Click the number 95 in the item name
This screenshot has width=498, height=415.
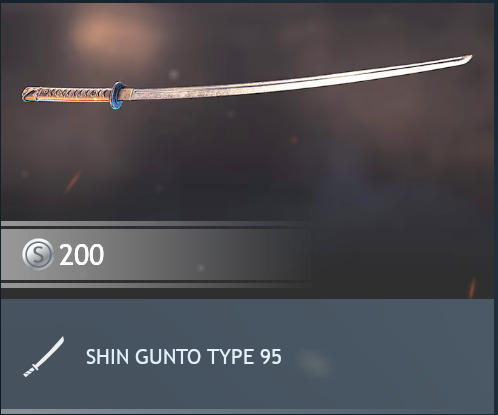271,357
